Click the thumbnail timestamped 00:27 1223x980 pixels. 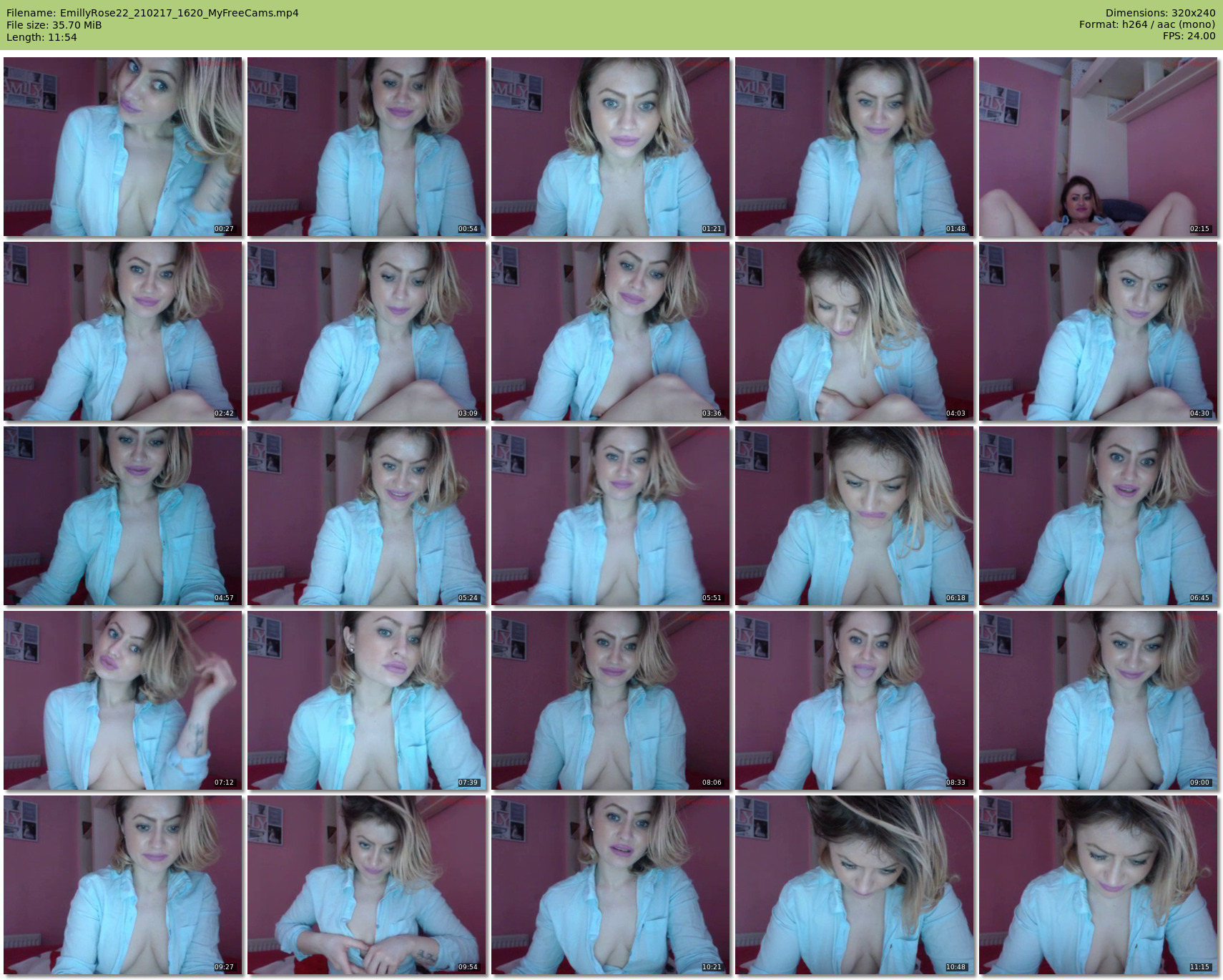click(122, 147)
